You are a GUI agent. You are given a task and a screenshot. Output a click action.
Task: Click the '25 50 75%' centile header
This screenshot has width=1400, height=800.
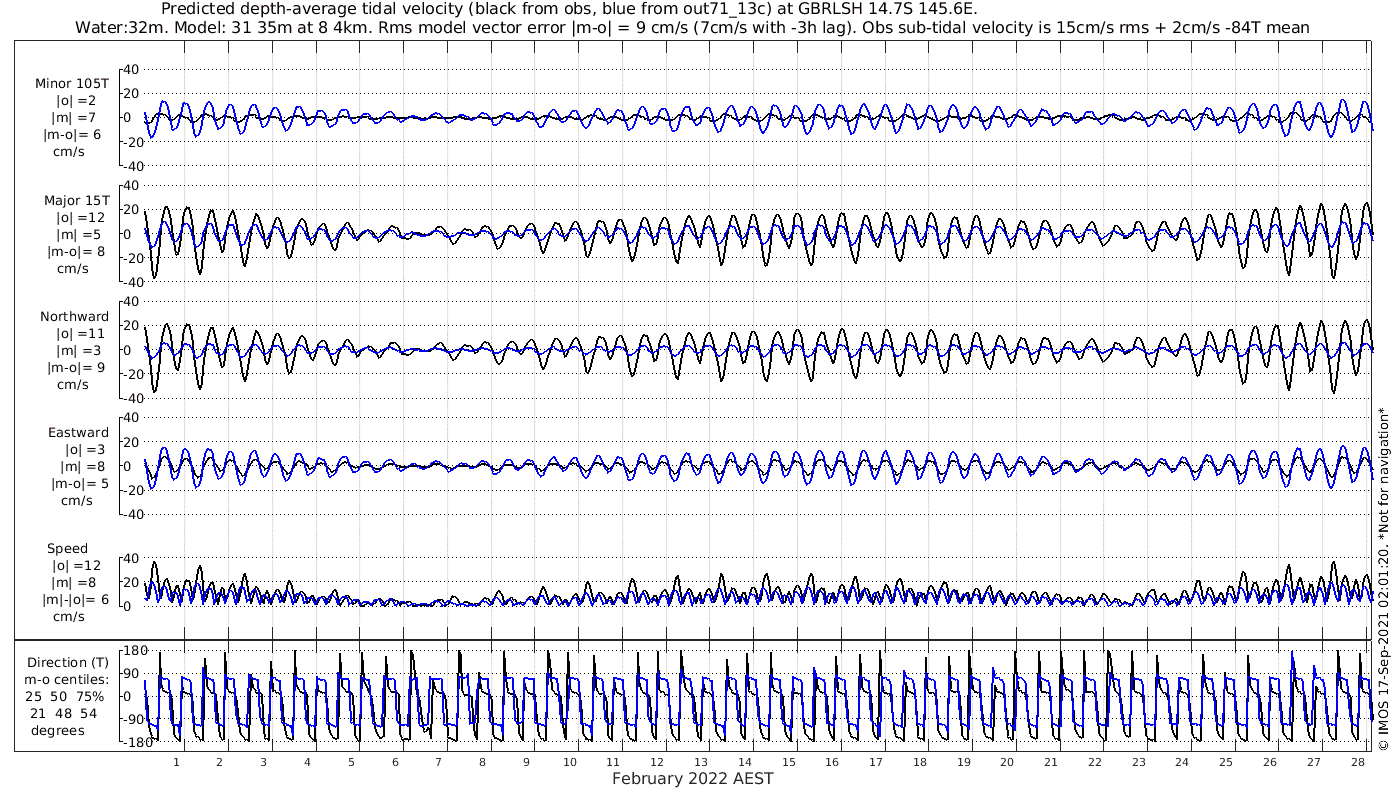click(x=66, y=696)
